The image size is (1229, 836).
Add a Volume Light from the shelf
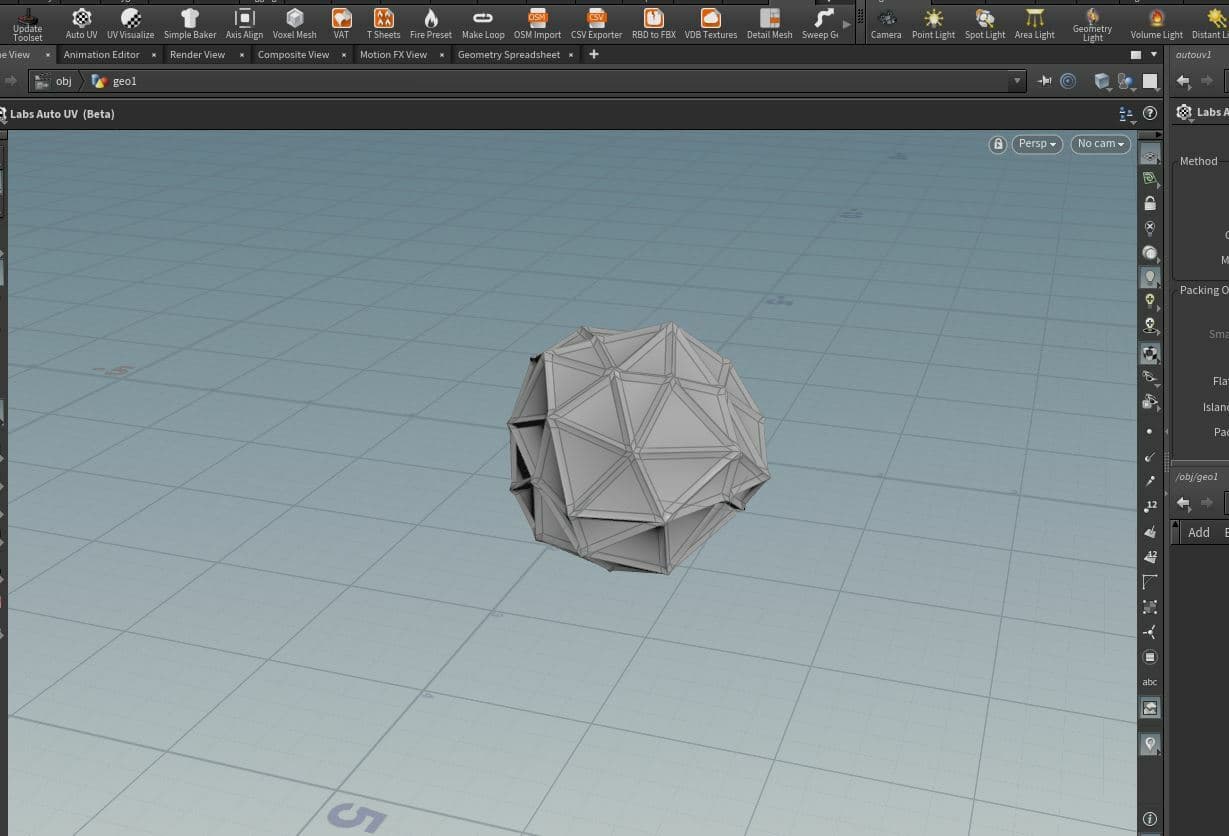(1156, 24)
